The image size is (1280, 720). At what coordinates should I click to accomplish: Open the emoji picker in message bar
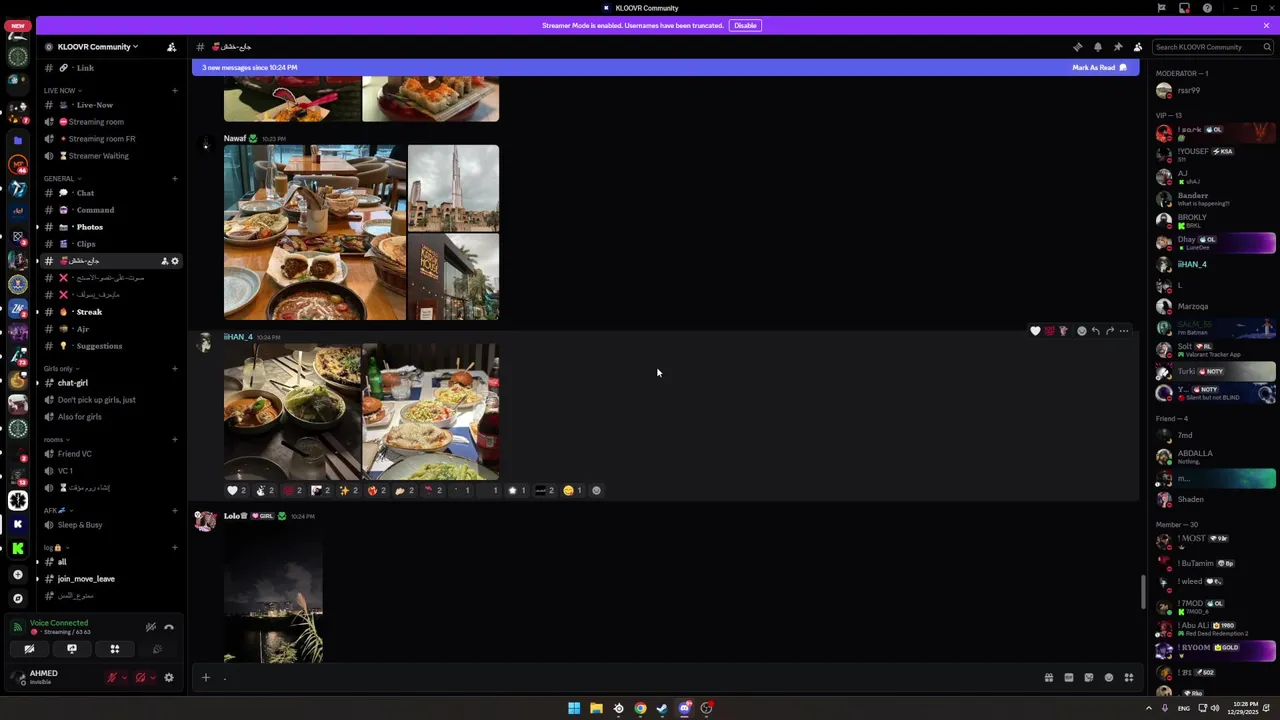(1108, 677)
